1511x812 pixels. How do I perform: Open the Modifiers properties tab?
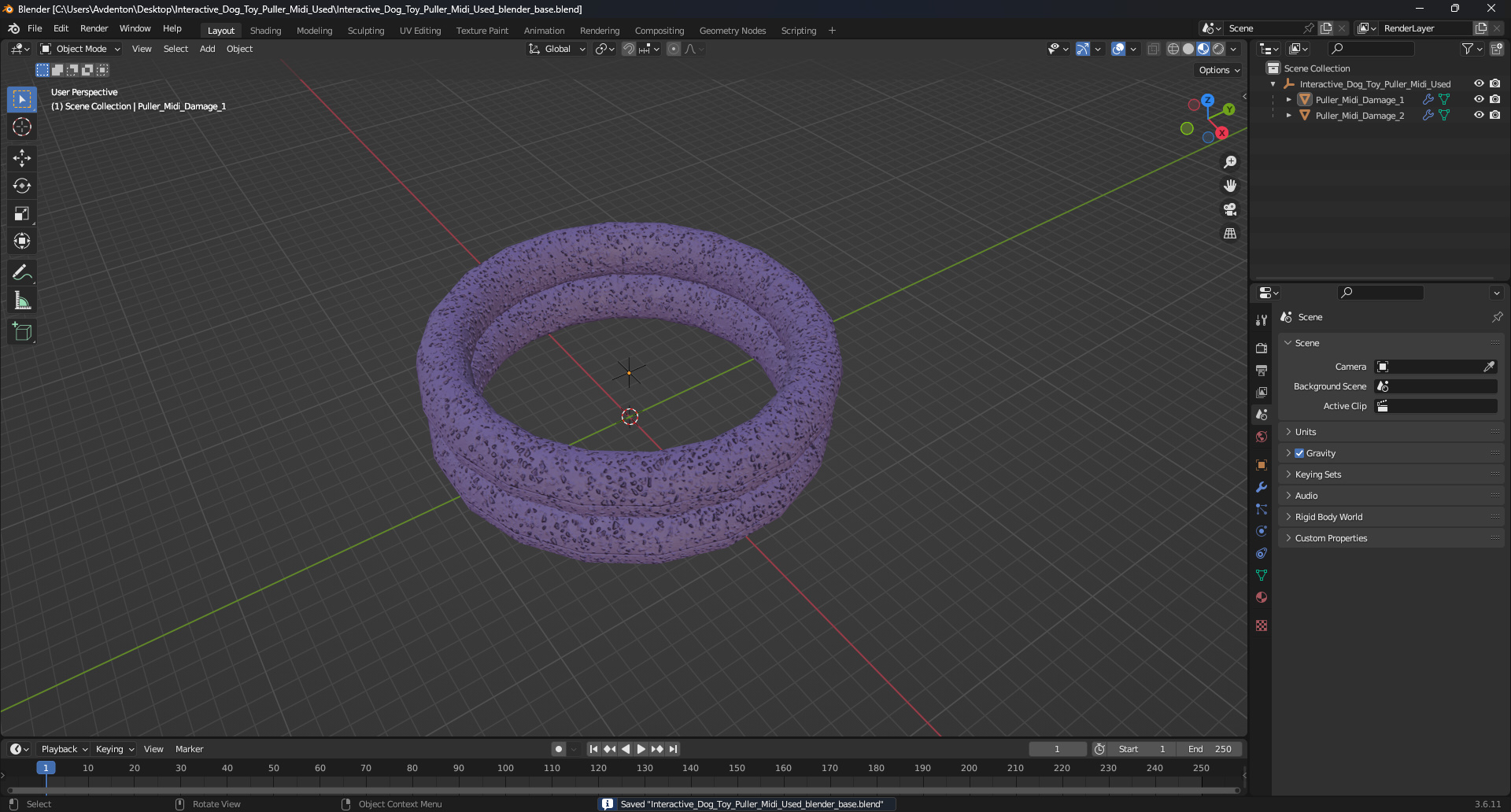pyautogui.click(x=1262, y=487)
